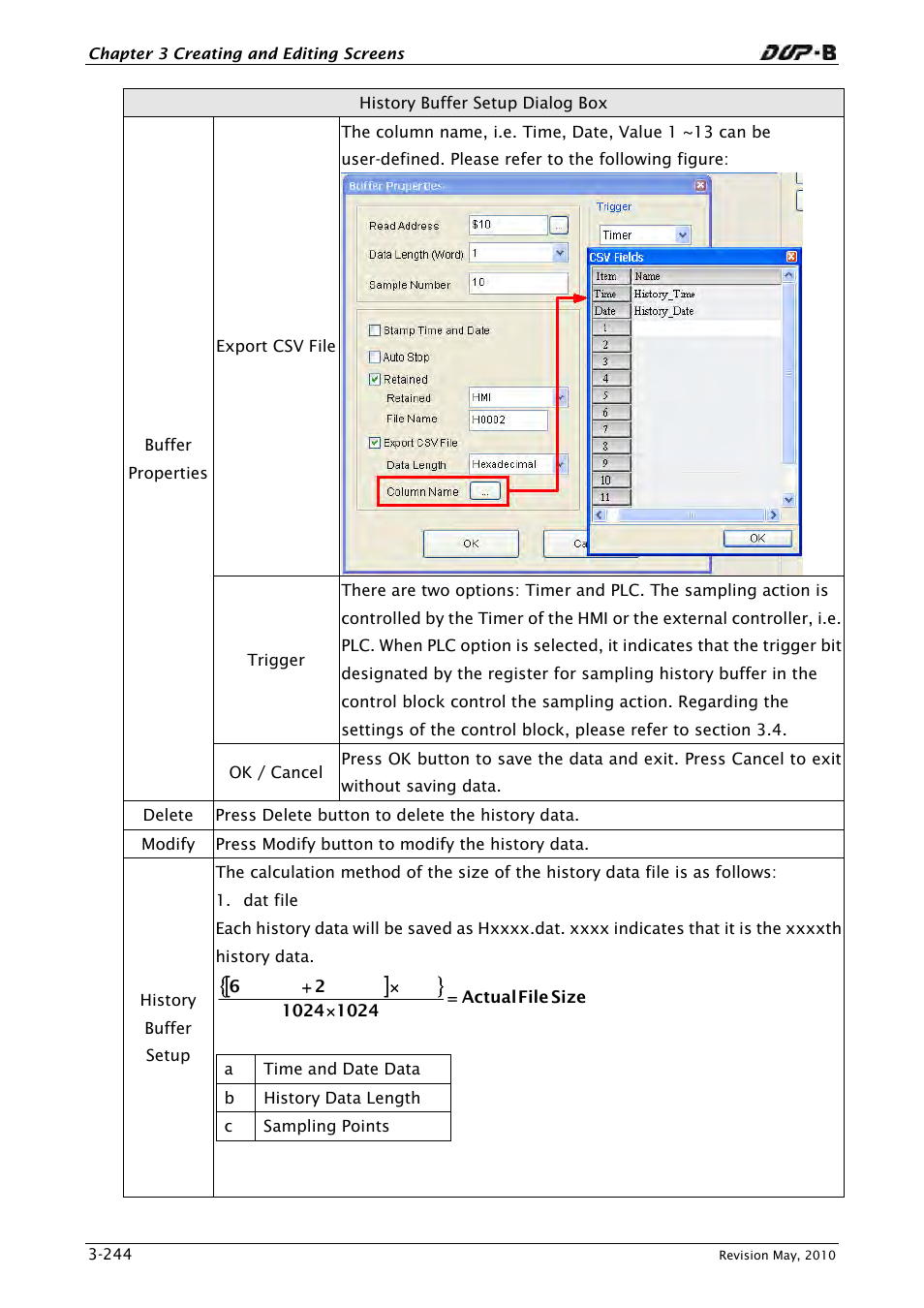This screenshot has height=1308, width=924.
Task: Click the partially hidden Cancel button
Action: pos(566,544)
